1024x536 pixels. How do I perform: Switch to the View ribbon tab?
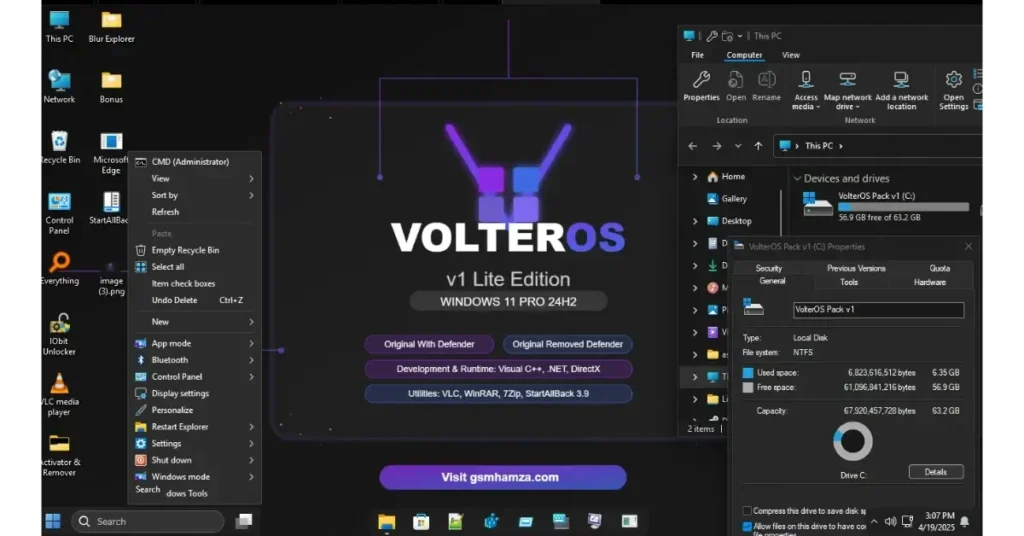(791, 55)
